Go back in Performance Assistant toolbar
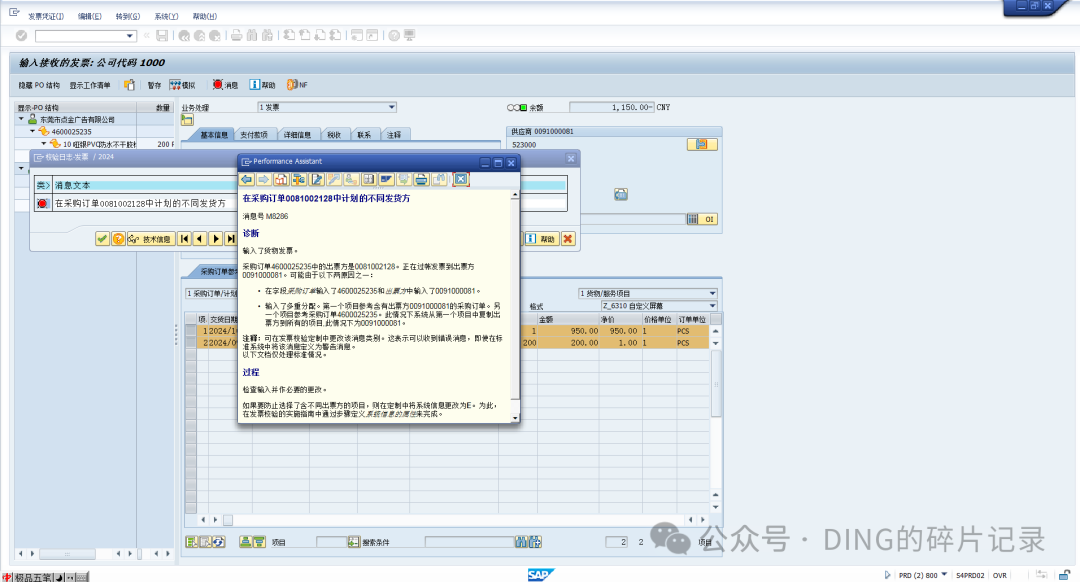 tap(247, 180)
